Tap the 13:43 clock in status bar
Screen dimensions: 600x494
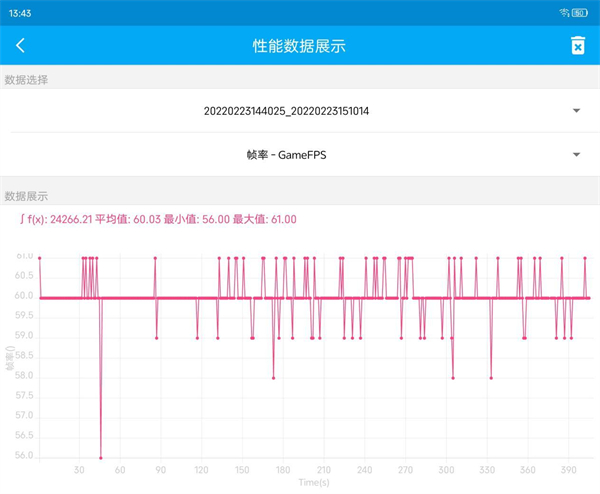tap(18, 11)
